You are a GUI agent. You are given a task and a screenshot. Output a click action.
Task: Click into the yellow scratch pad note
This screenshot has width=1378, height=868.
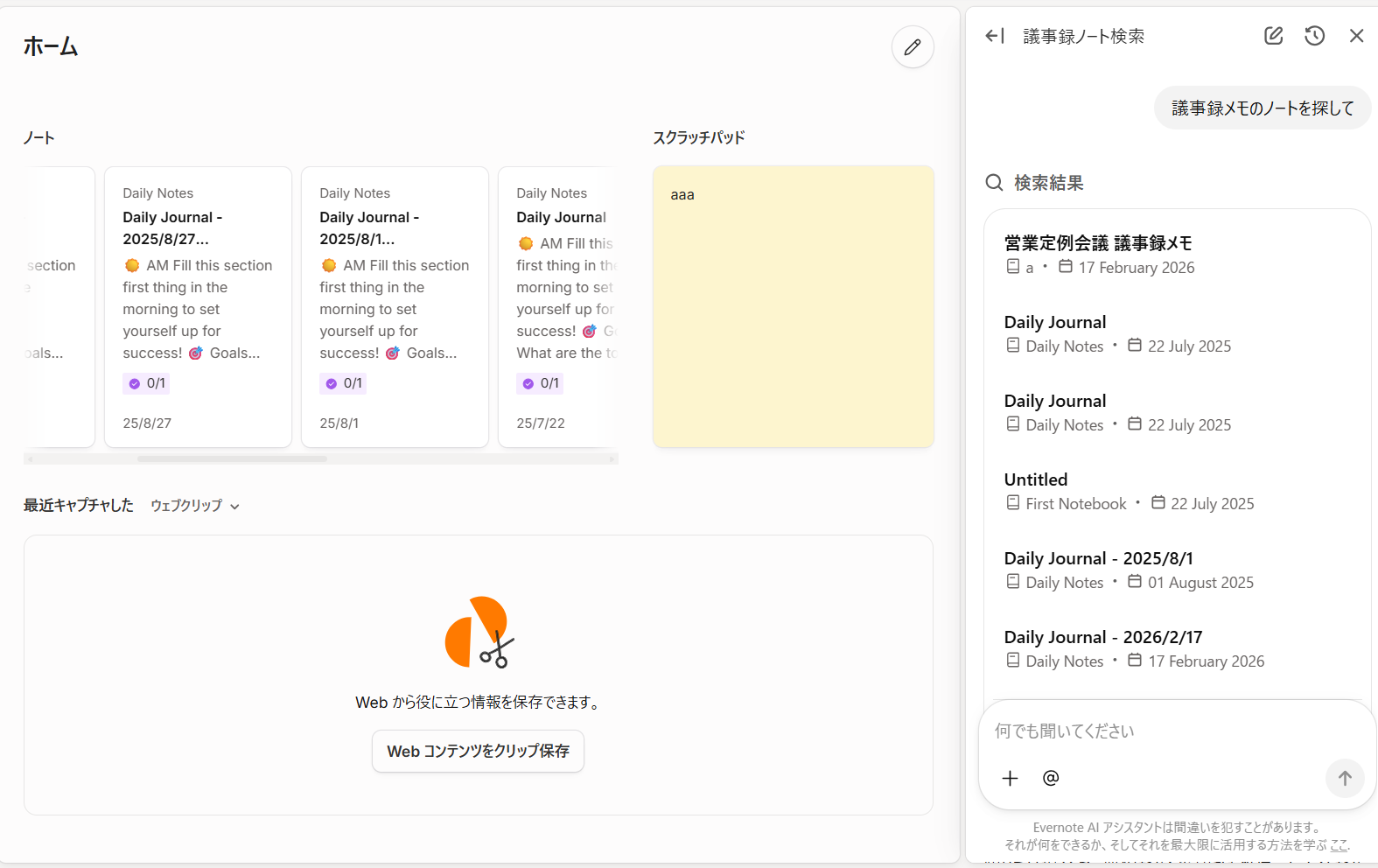(794, 307)
